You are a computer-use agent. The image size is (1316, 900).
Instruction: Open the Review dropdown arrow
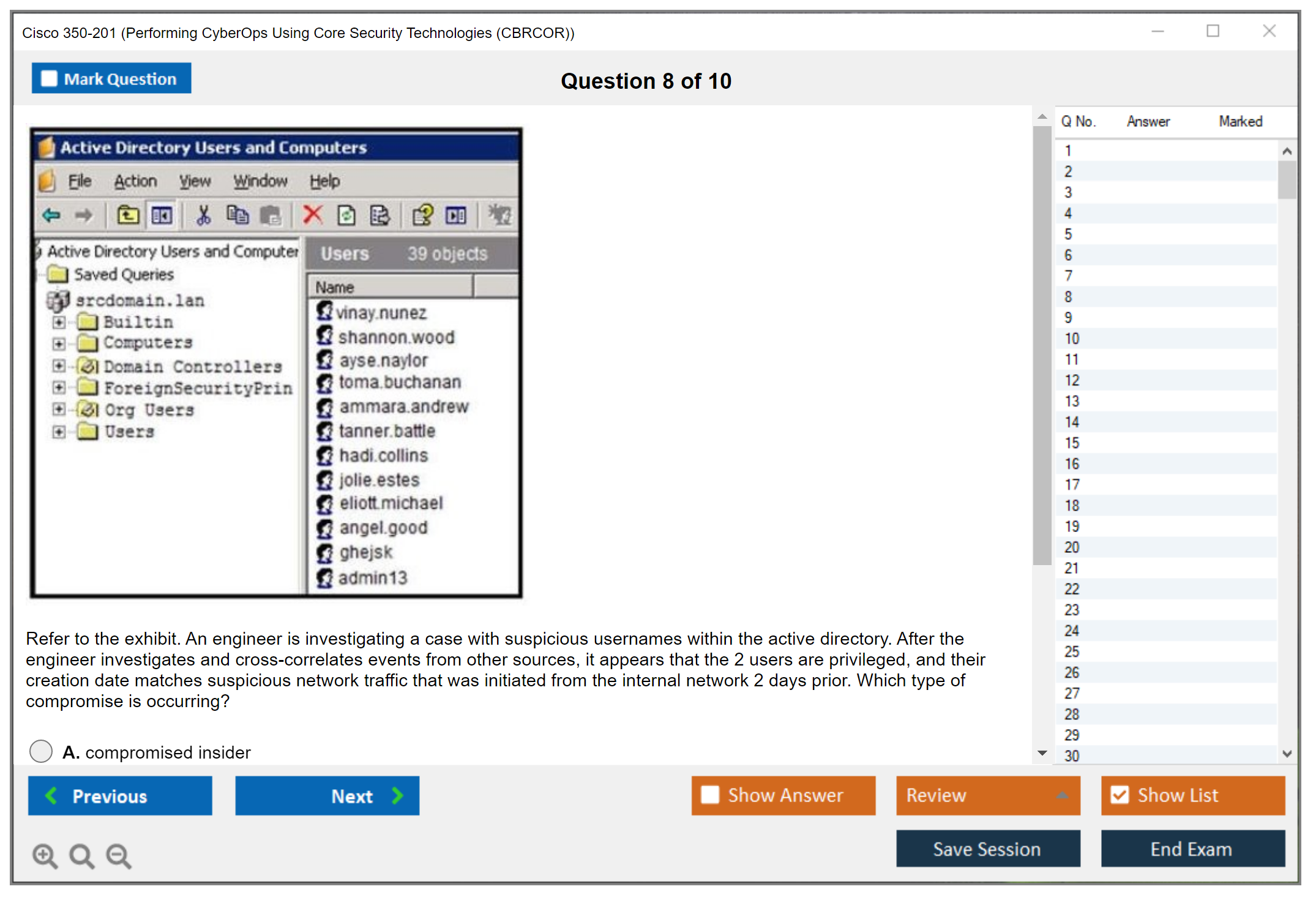(1062, 795)
